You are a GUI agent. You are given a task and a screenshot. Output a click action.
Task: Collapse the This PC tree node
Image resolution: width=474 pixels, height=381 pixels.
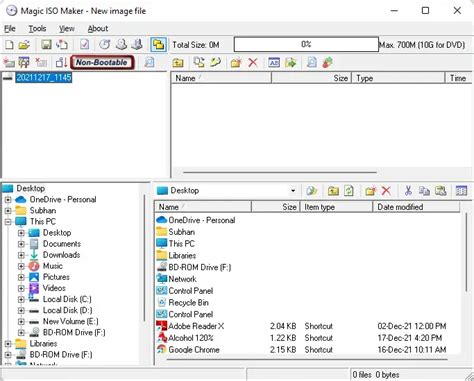tap(8, 222)
